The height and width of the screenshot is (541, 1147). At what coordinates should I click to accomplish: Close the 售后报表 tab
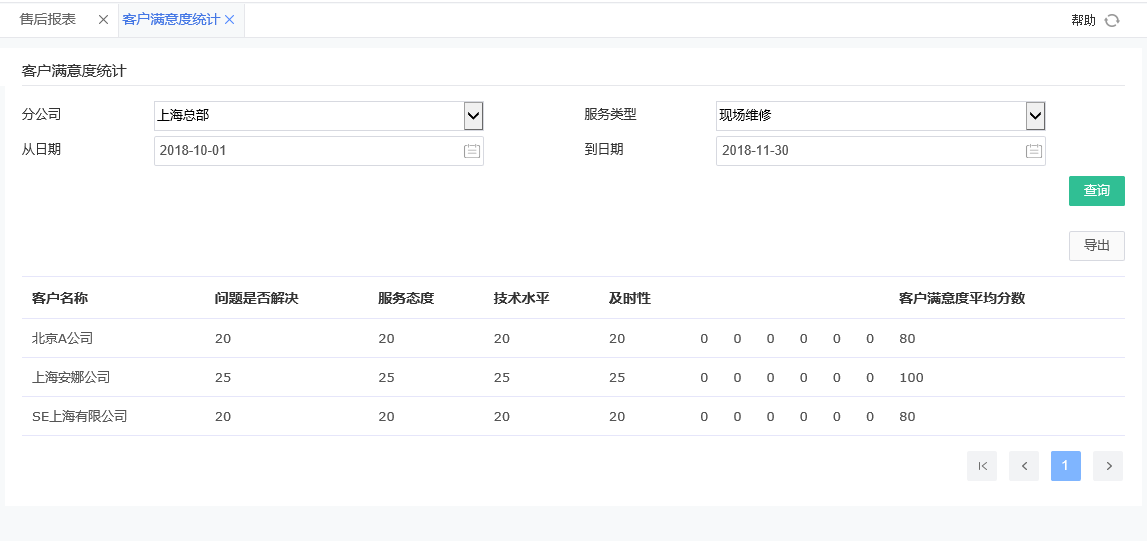coord(103,20)
